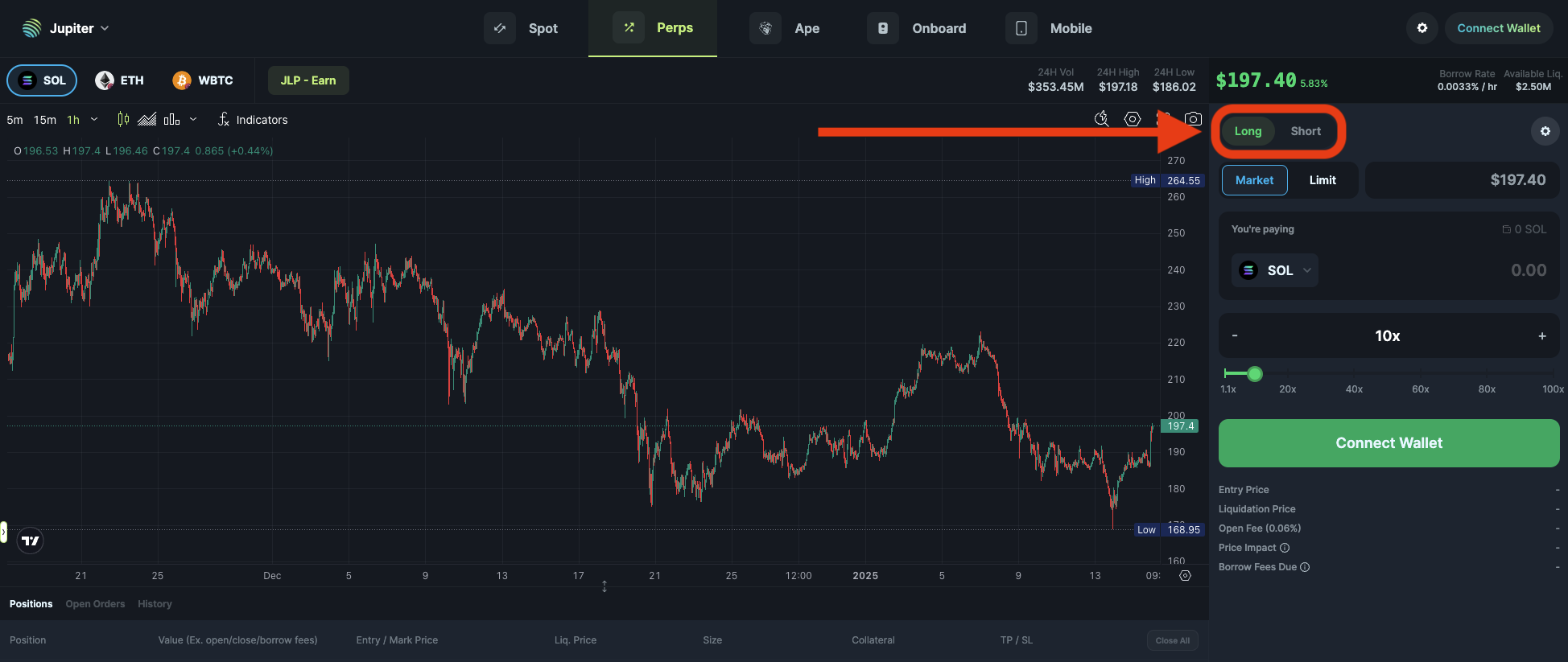Select the WBTC market
This screenshot has height=662, width=1568.
pyautogui.click(x=203, y=80)
